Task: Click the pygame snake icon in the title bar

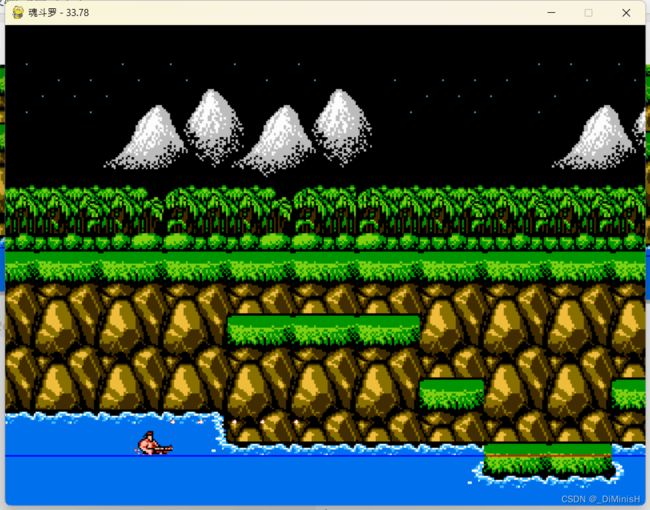Action: pyautogui.click(x=17, y=12)
